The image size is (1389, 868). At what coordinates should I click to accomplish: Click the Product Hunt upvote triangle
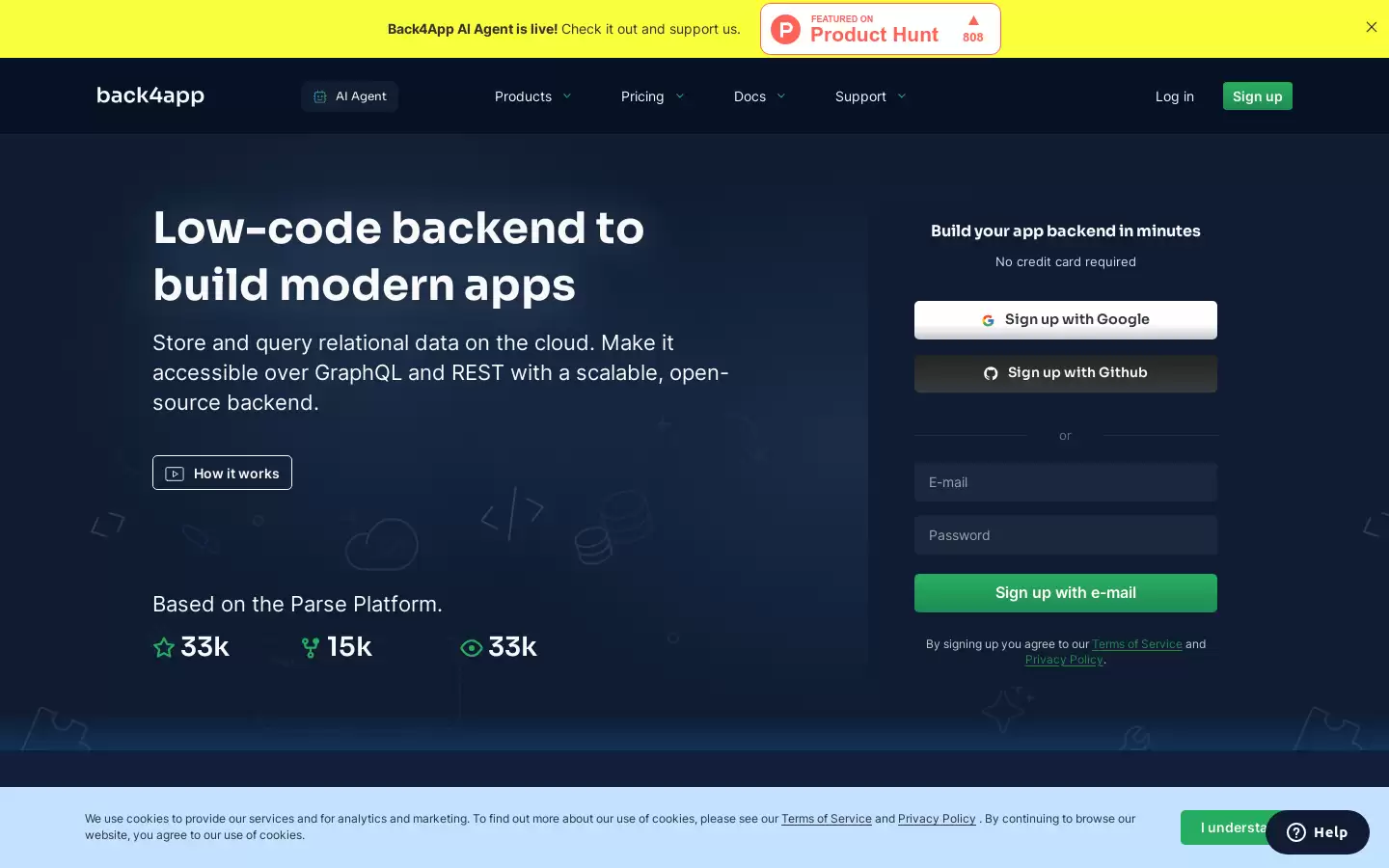pos(973,20)
